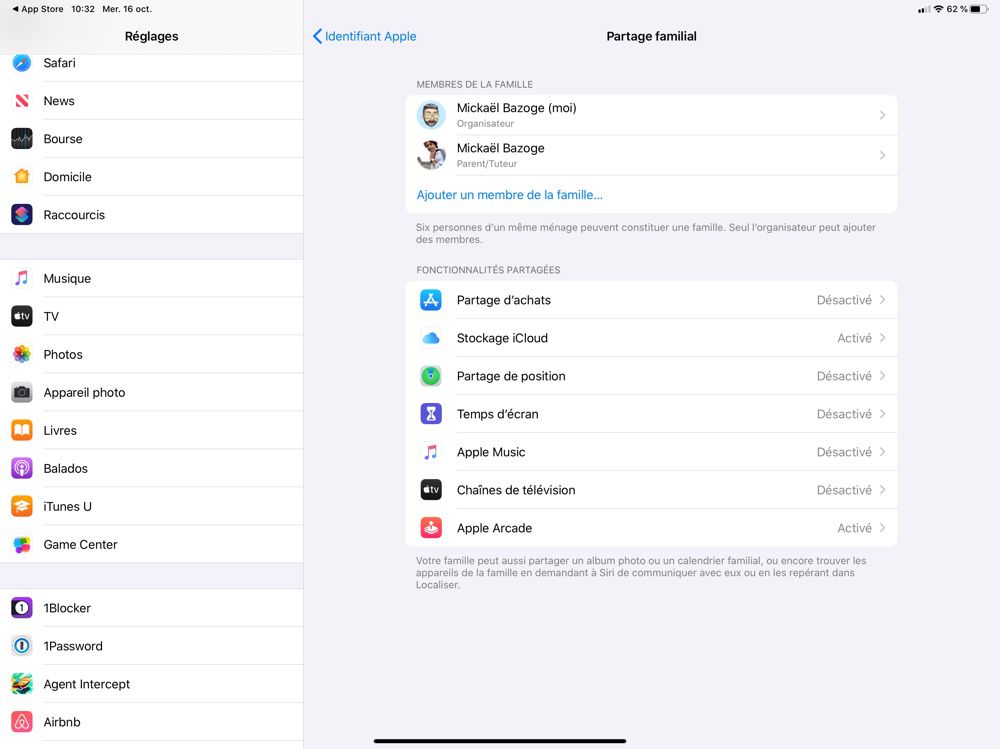Image resolution: width=1000 pixels, height=749 pixels.
Task: Open Temps d'écran disclosure chevron
Action: pos(883,414)
